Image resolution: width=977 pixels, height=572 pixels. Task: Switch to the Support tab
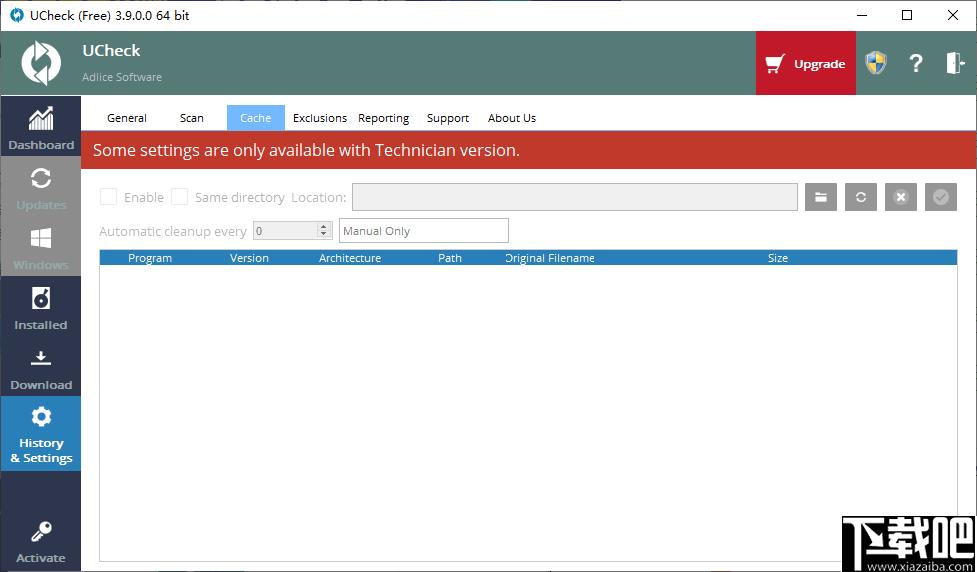tap(447, 118)
